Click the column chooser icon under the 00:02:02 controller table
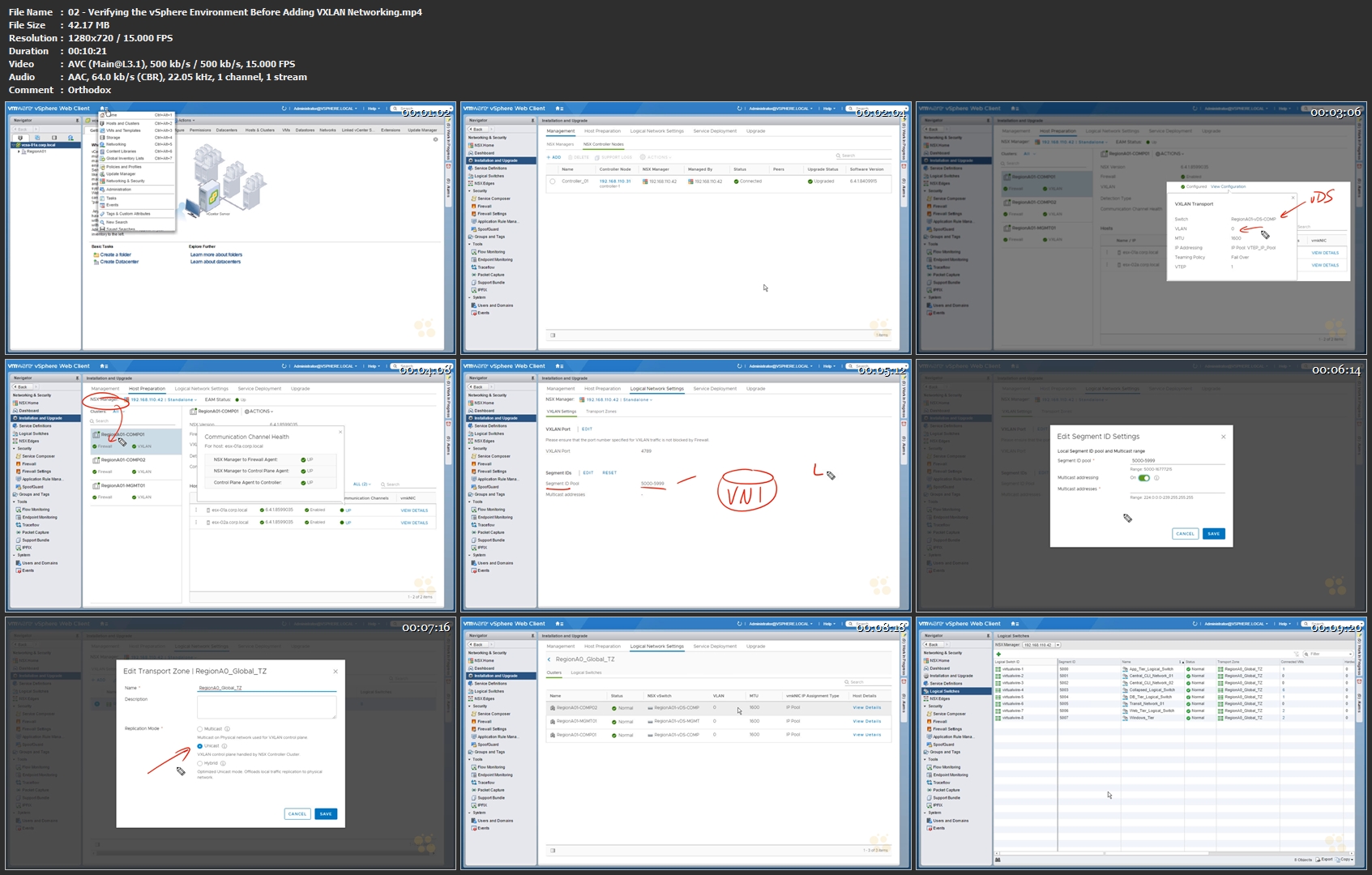Image resolution: width=1372 pixels, height=875 pixels. tap(553, 335)
